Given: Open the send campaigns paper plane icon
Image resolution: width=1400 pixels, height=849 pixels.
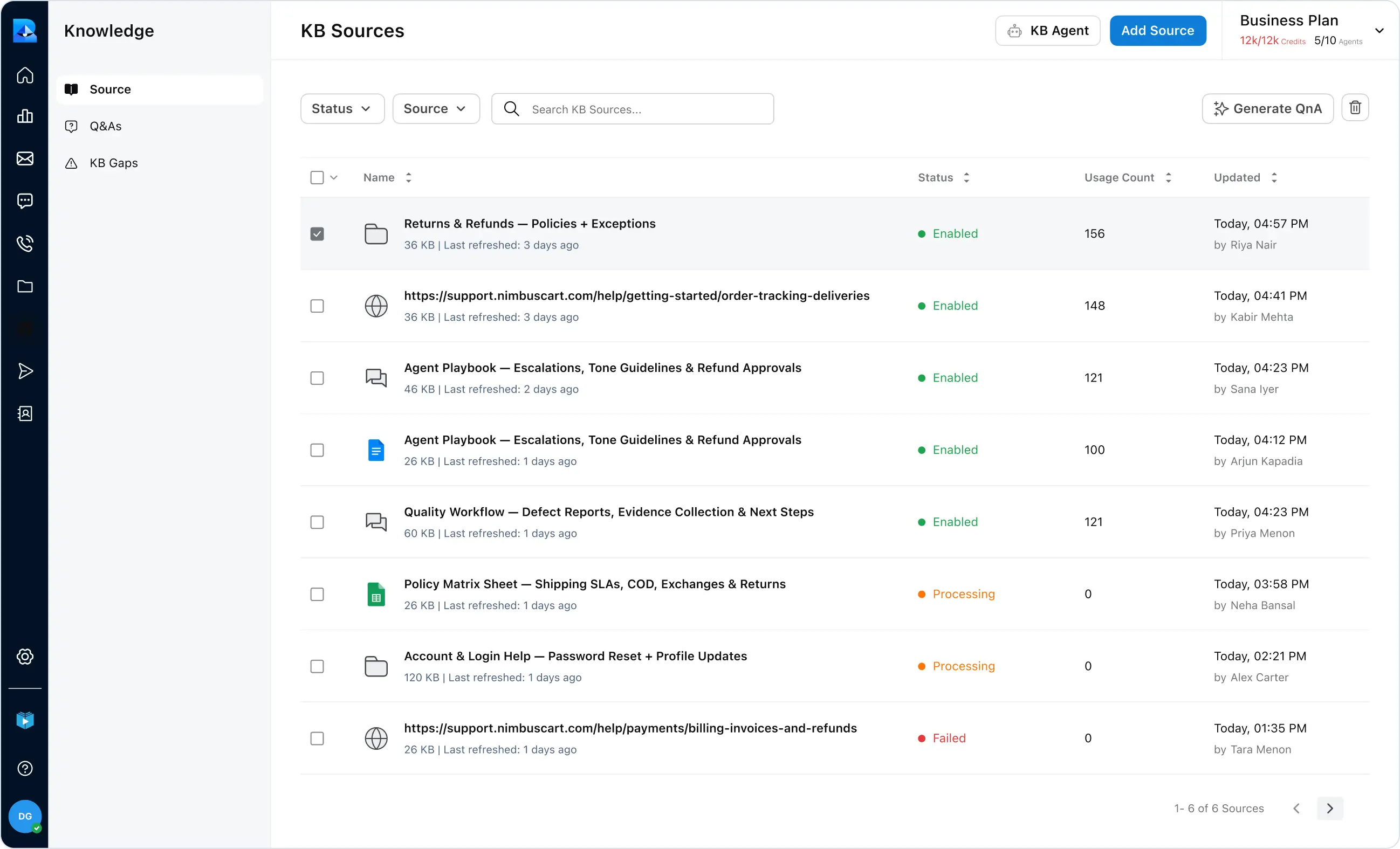Looking at the screenshot, I should coord(25,371).
